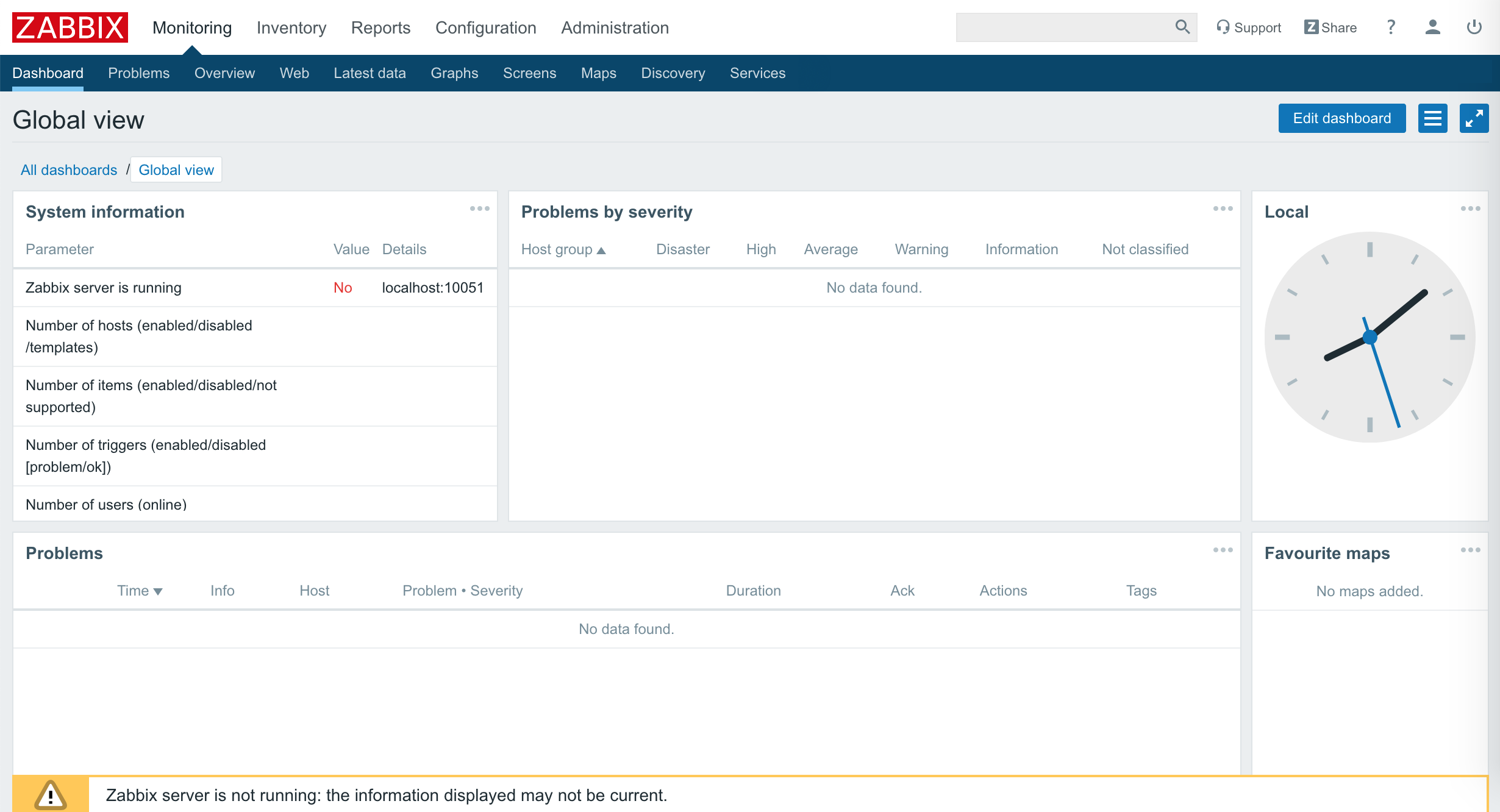Click 'Number of users (online)' row
The height and width of the screenshot is (812, 1500).
pos(255,505)
